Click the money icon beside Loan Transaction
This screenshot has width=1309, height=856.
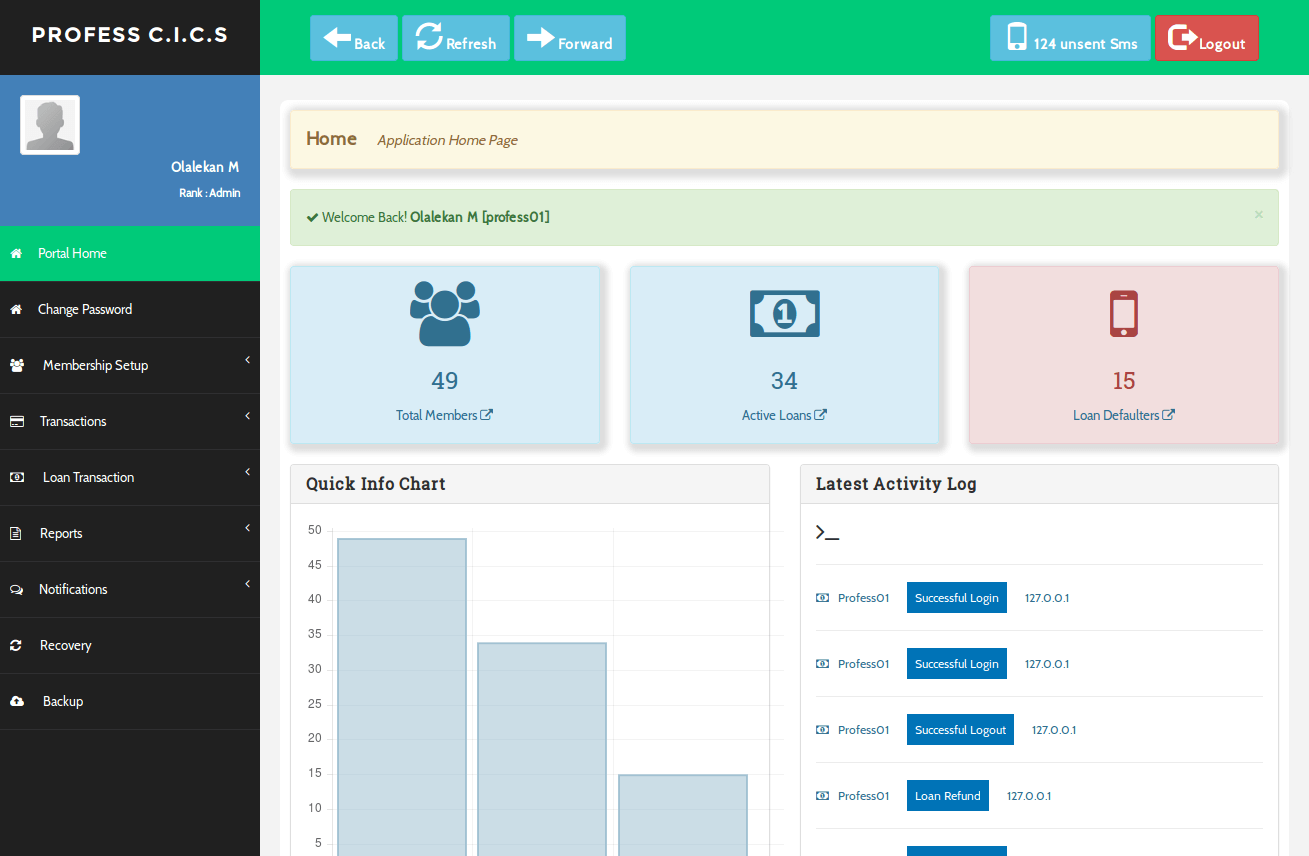tap(17, 477)
